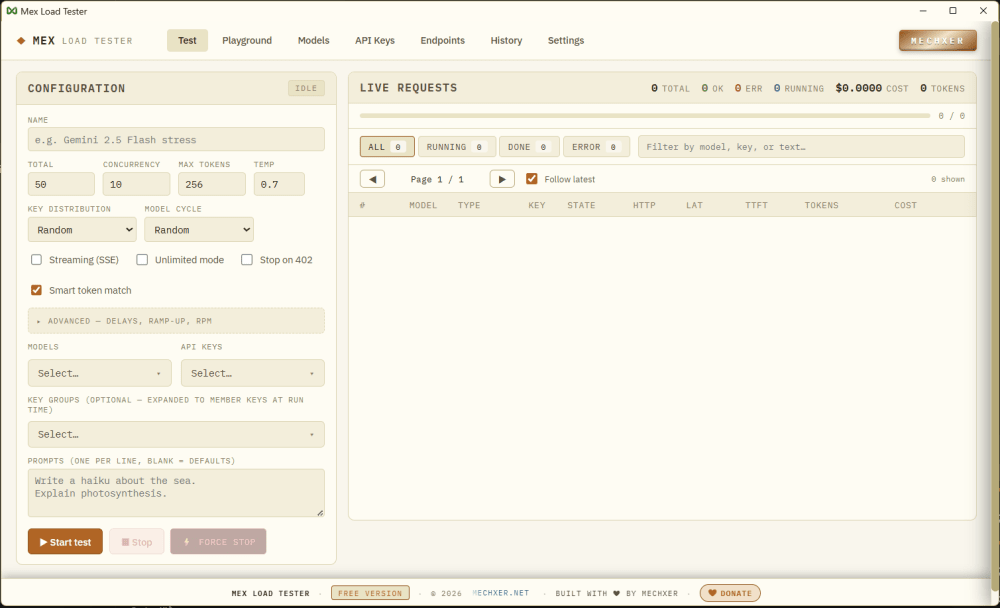
Task: Filter requests by ERROR
Action: pyautogui.click(x=596, y=147)
